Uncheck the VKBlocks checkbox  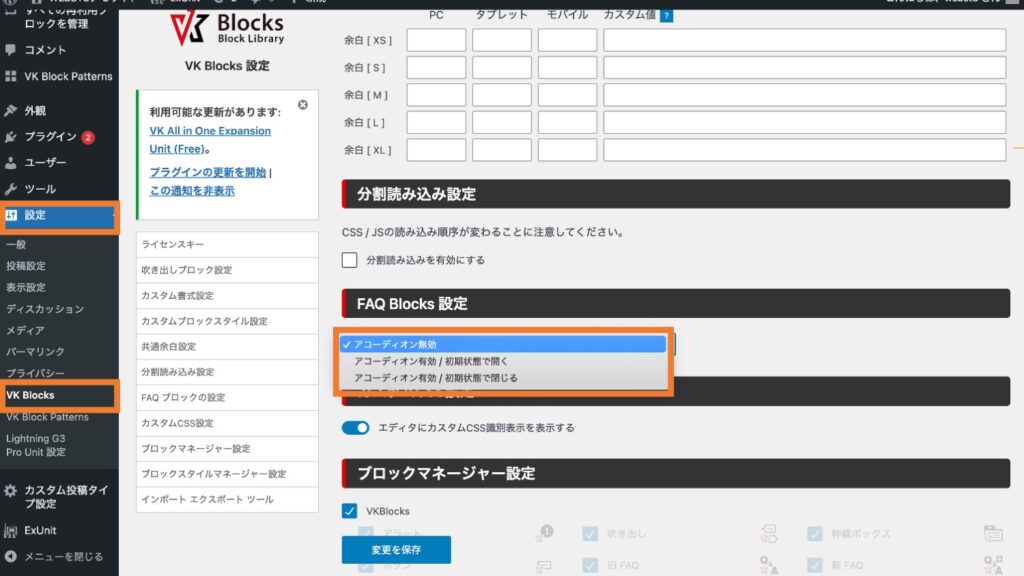(350, 511)
